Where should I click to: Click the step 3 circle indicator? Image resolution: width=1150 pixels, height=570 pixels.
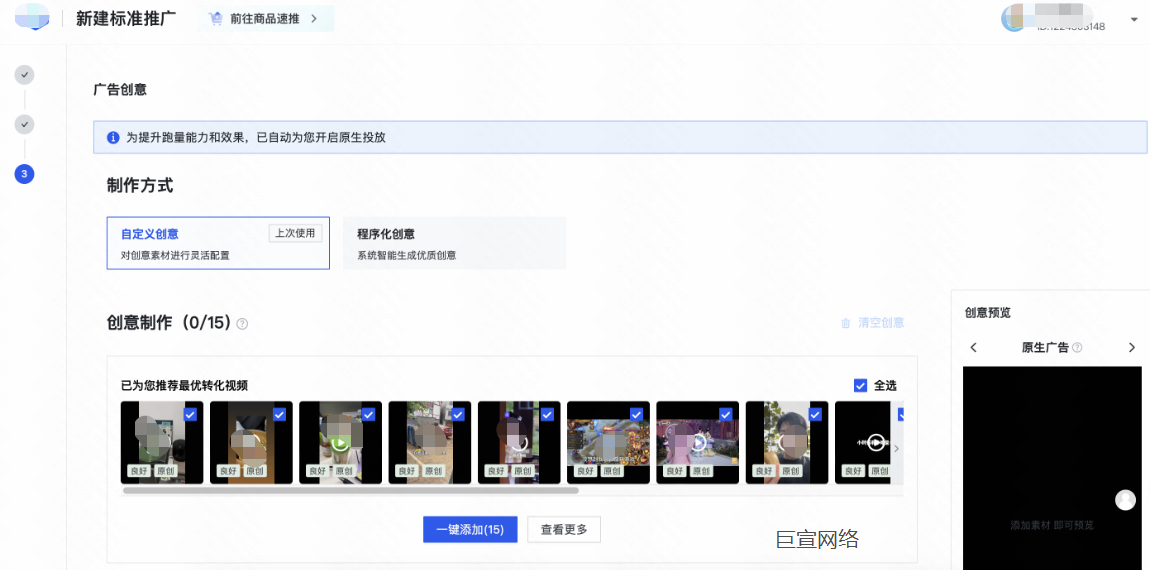point(24,174)
